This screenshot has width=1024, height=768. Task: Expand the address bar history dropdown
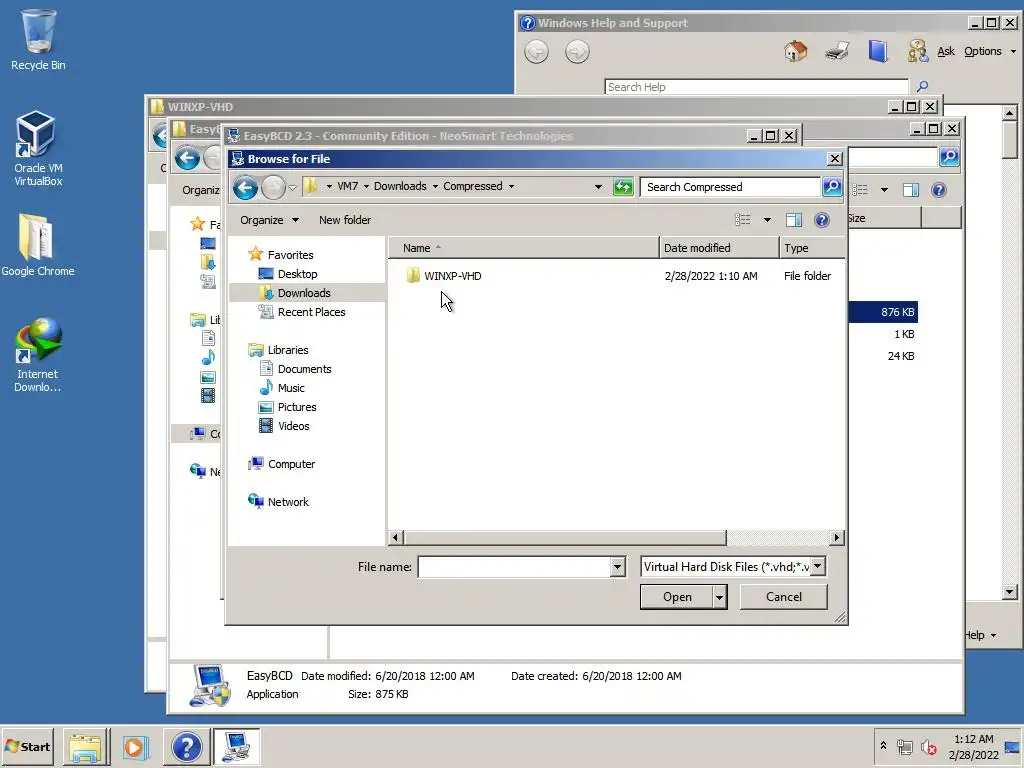(598, 187)
